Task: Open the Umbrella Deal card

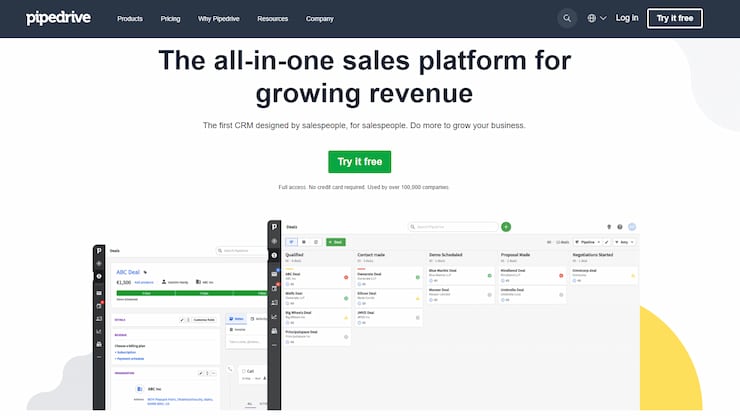Action: point(532,295)
